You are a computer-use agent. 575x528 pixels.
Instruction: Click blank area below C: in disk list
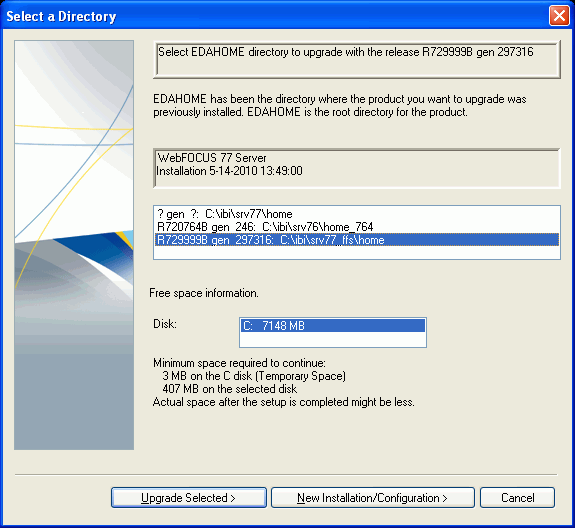click(333, 339)
